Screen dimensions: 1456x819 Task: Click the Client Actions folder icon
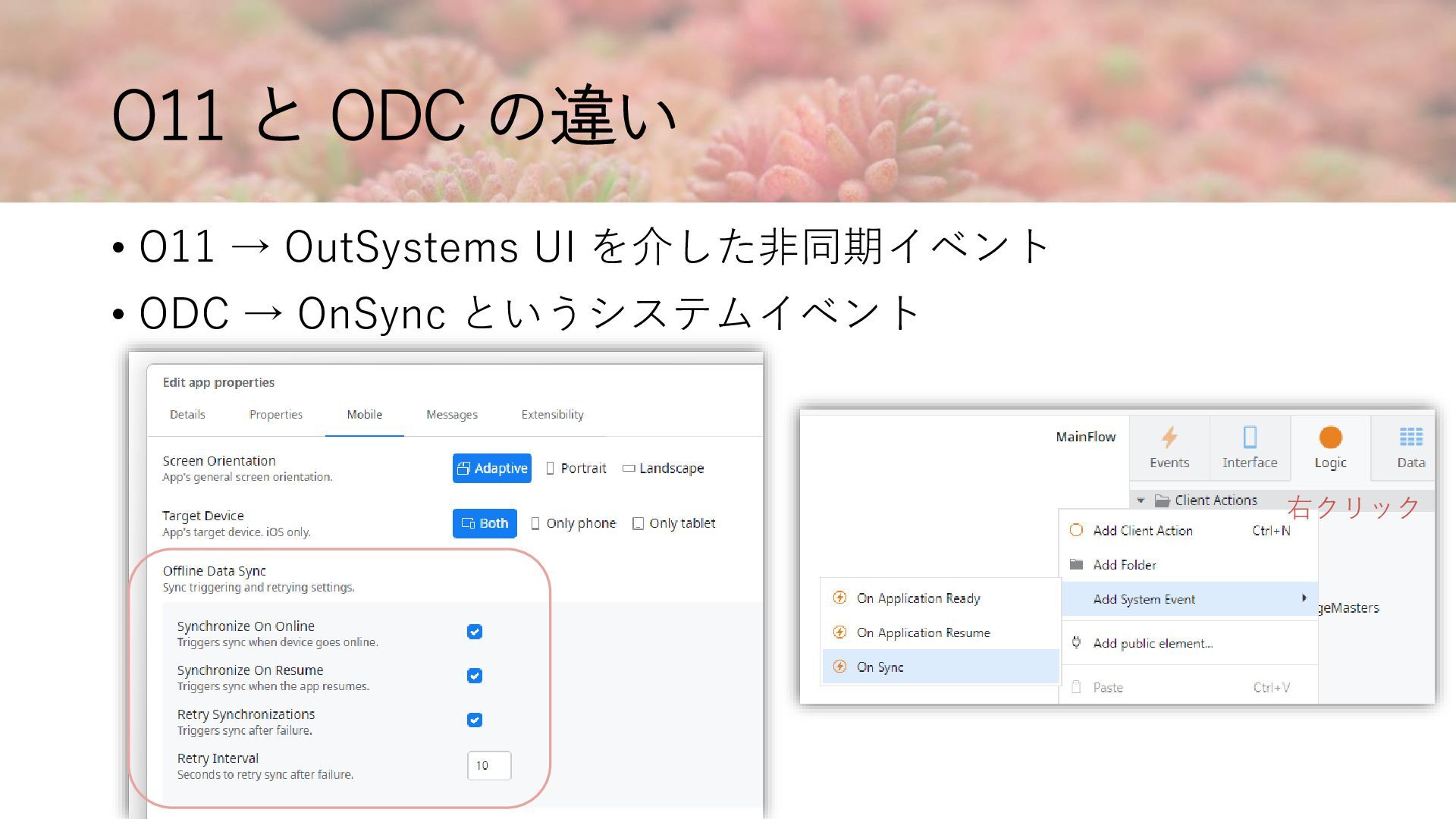[x=1162, y=500]
